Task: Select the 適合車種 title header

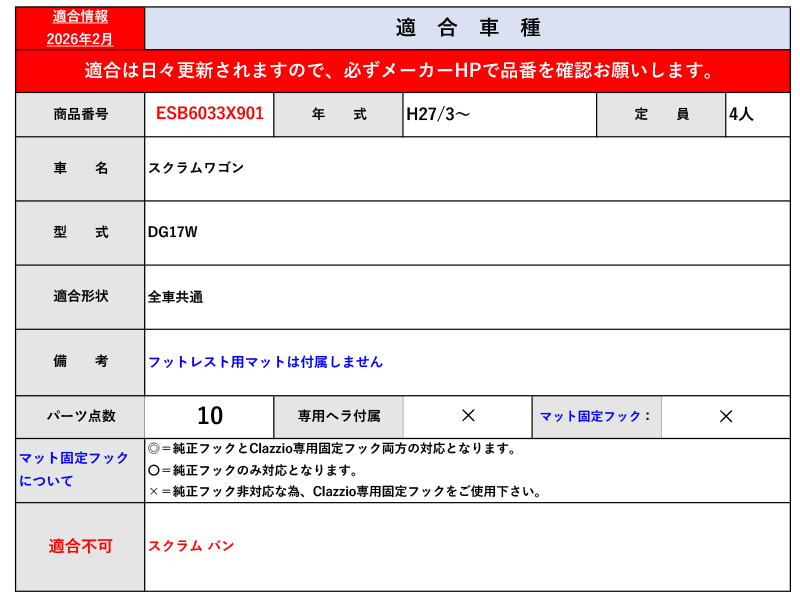Action: point(467,28)
